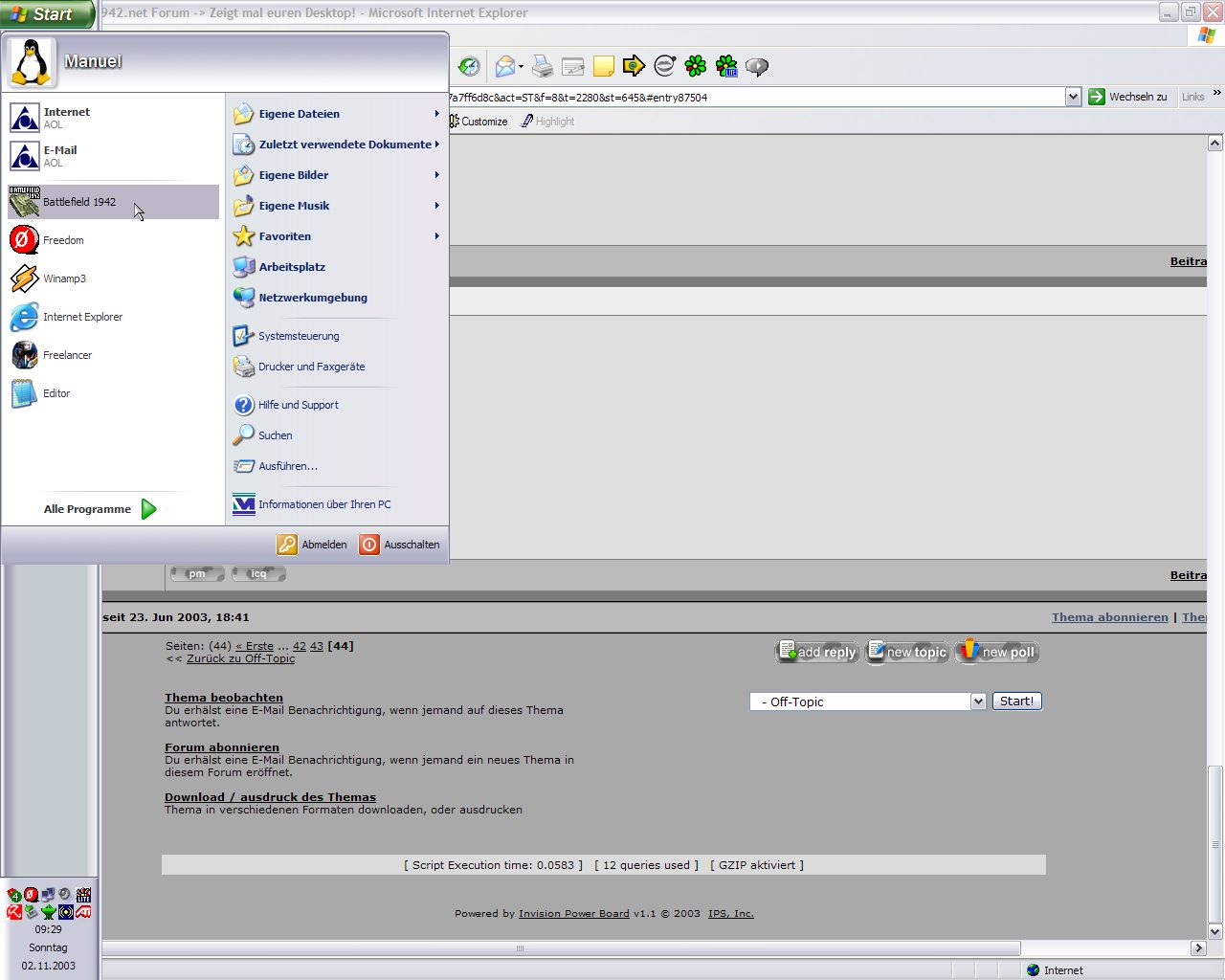Viewport: 1225px width, 980px height.
Task: Expand the Eigene Musik submenu
Action: click(337, 206)
